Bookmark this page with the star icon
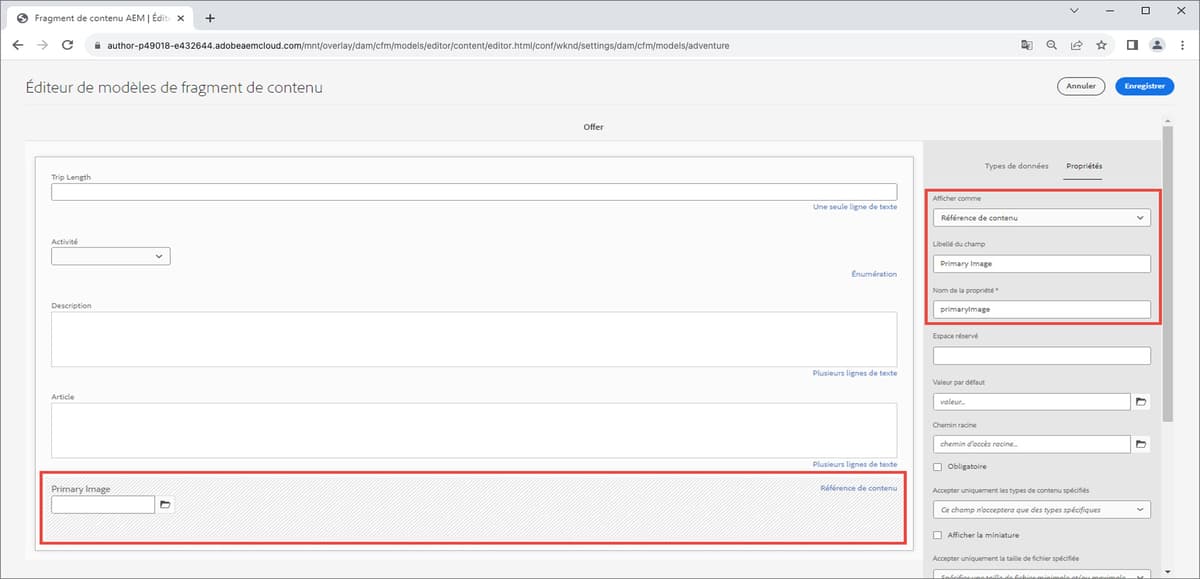The width and height of the screenshot is (1200, 579). point(1100,45)
